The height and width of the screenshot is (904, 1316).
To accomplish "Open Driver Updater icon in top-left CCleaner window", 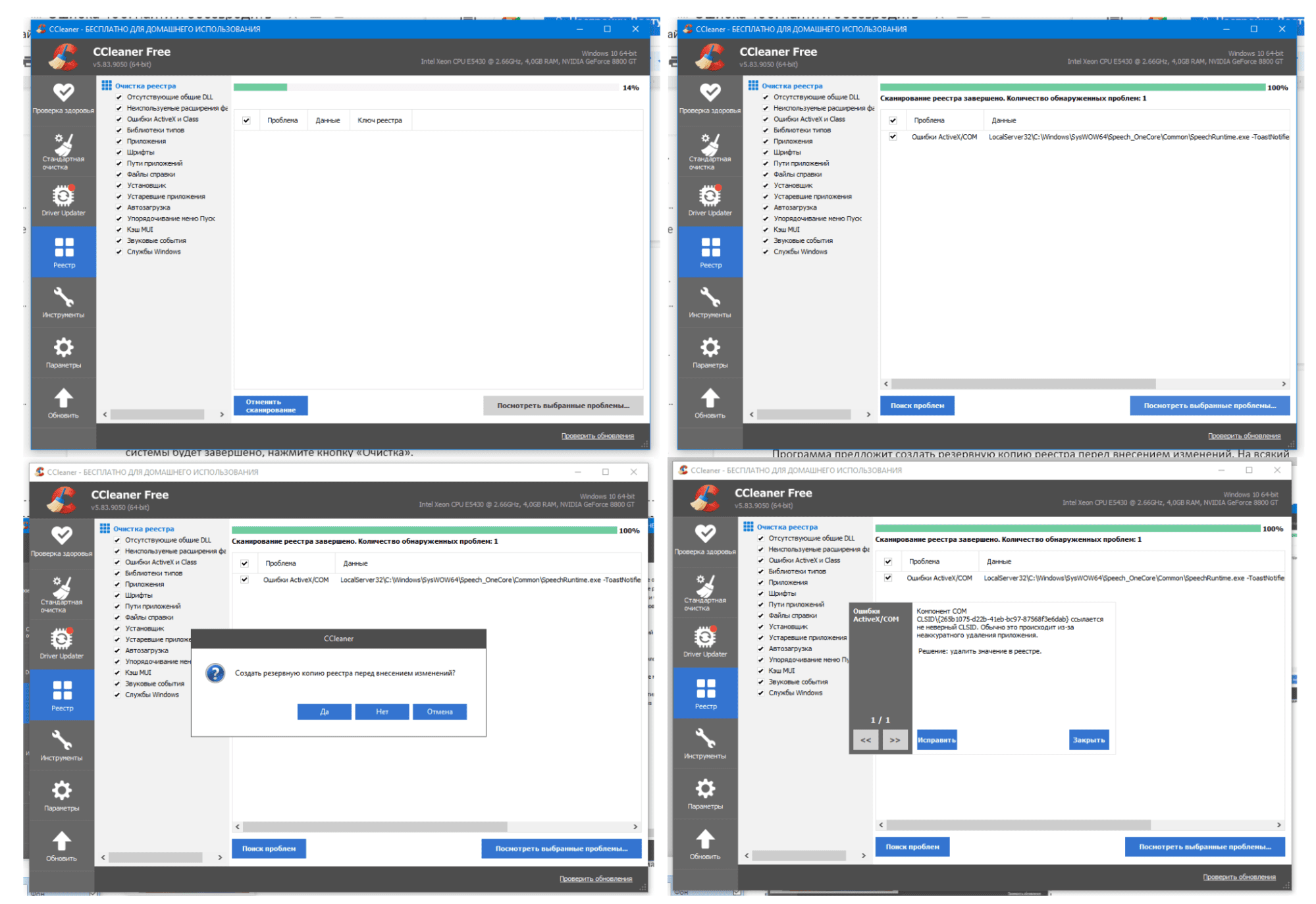I will pos(63,196).
